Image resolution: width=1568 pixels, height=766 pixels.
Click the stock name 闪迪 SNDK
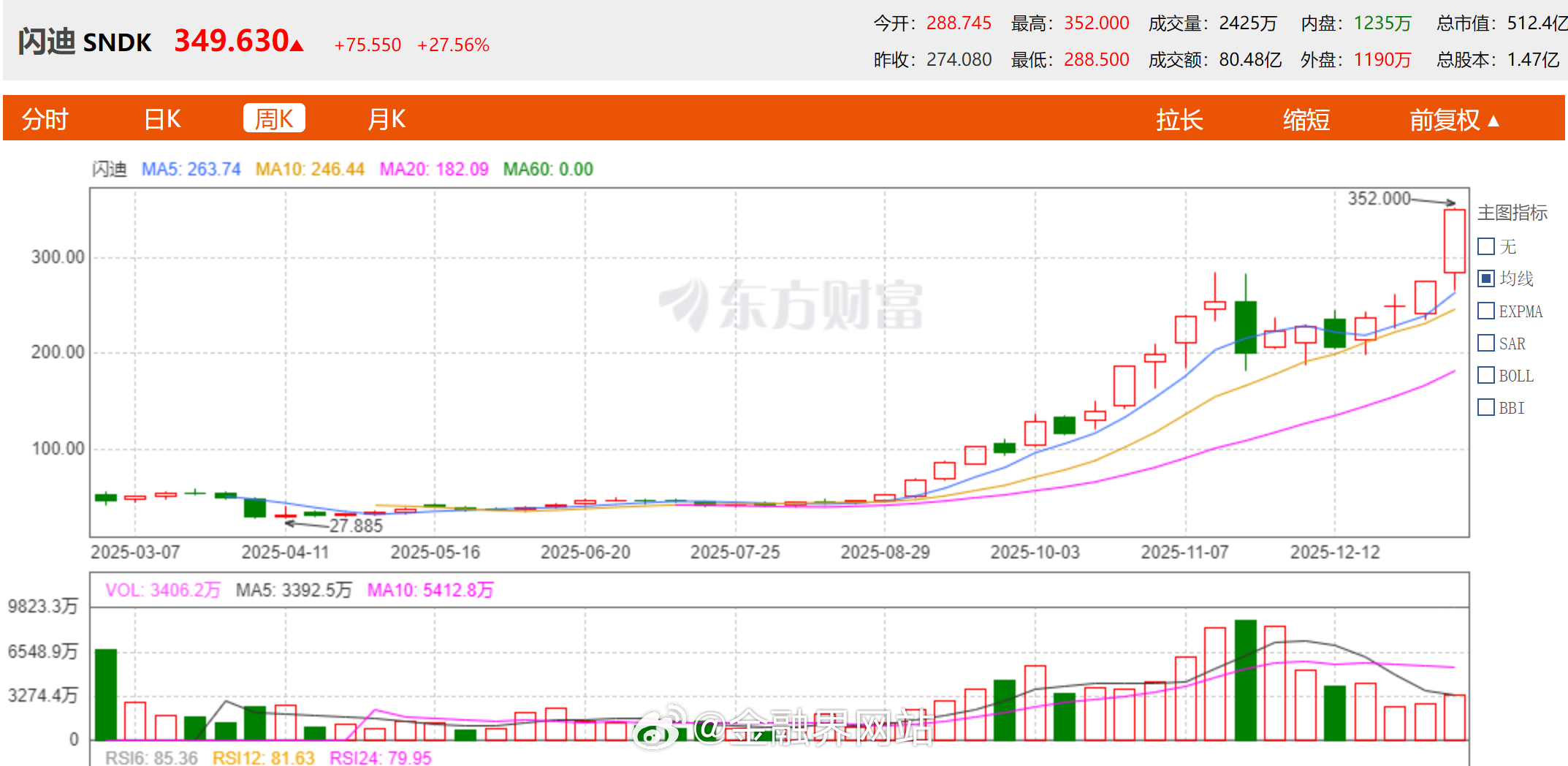tap(84, 42)
